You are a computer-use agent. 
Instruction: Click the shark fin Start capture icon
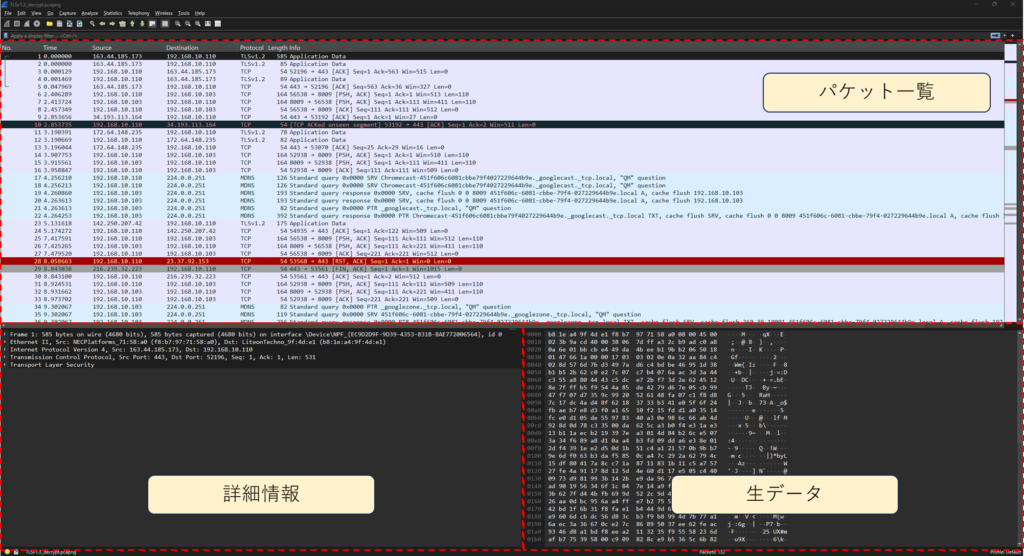tap(6, 22)
